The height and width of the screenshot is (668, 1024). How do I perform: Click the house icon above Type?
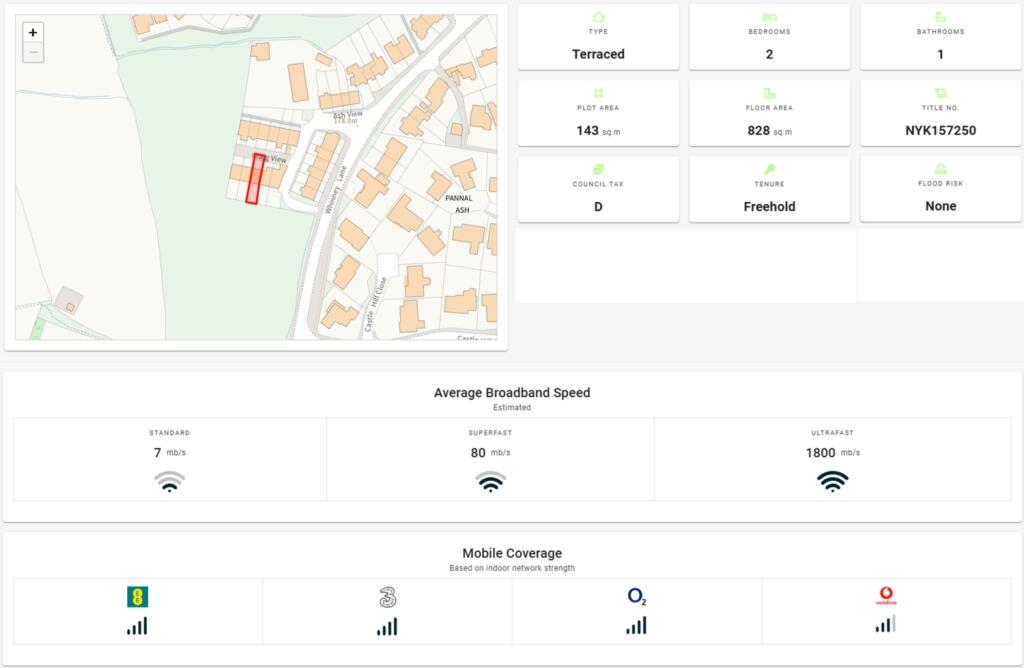pyautogui.click(x=598, y=17)
